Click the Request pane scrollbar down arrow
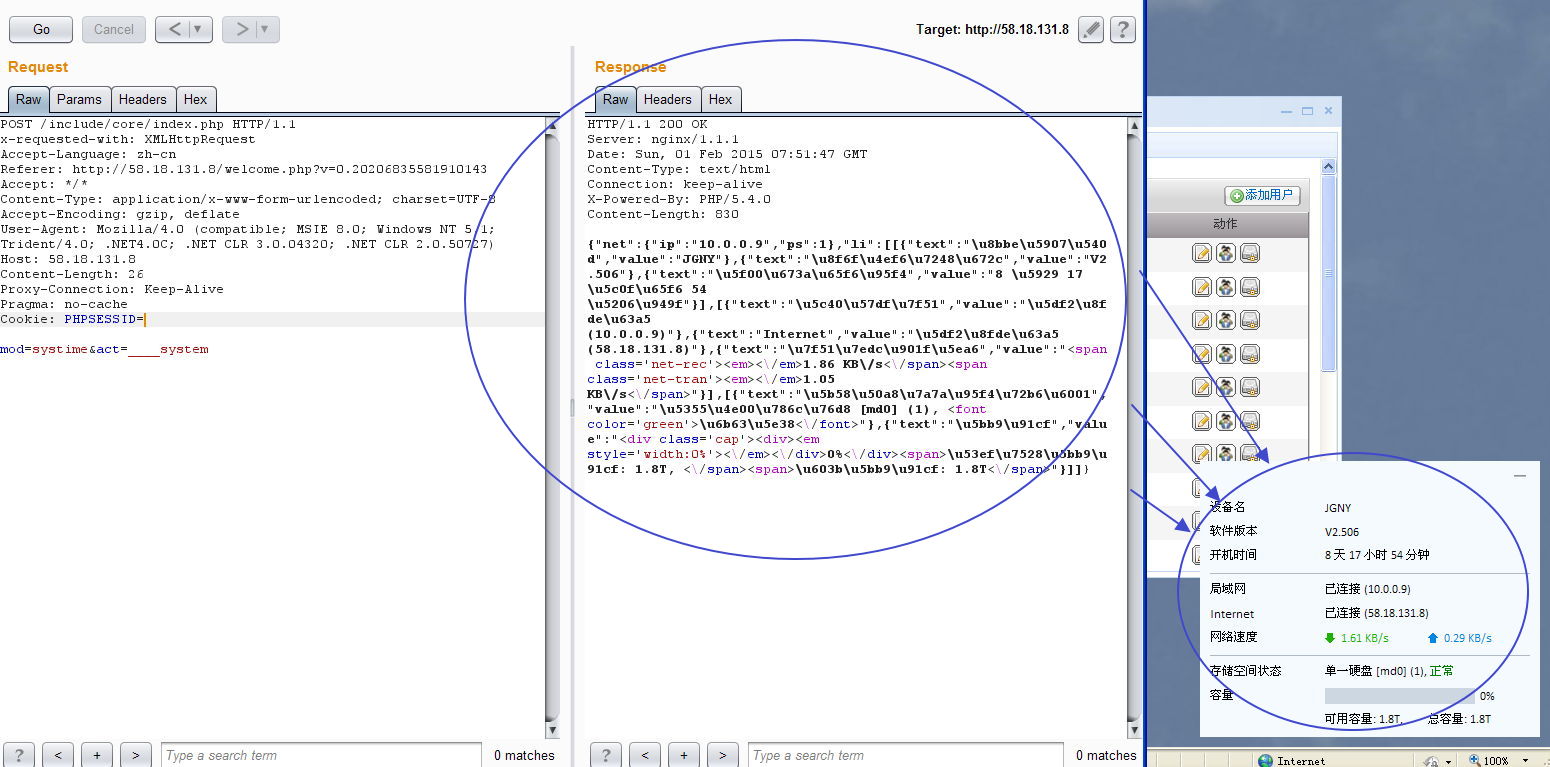The width and height of the screenshot is (1550, 767). click(x=552, y=730)
